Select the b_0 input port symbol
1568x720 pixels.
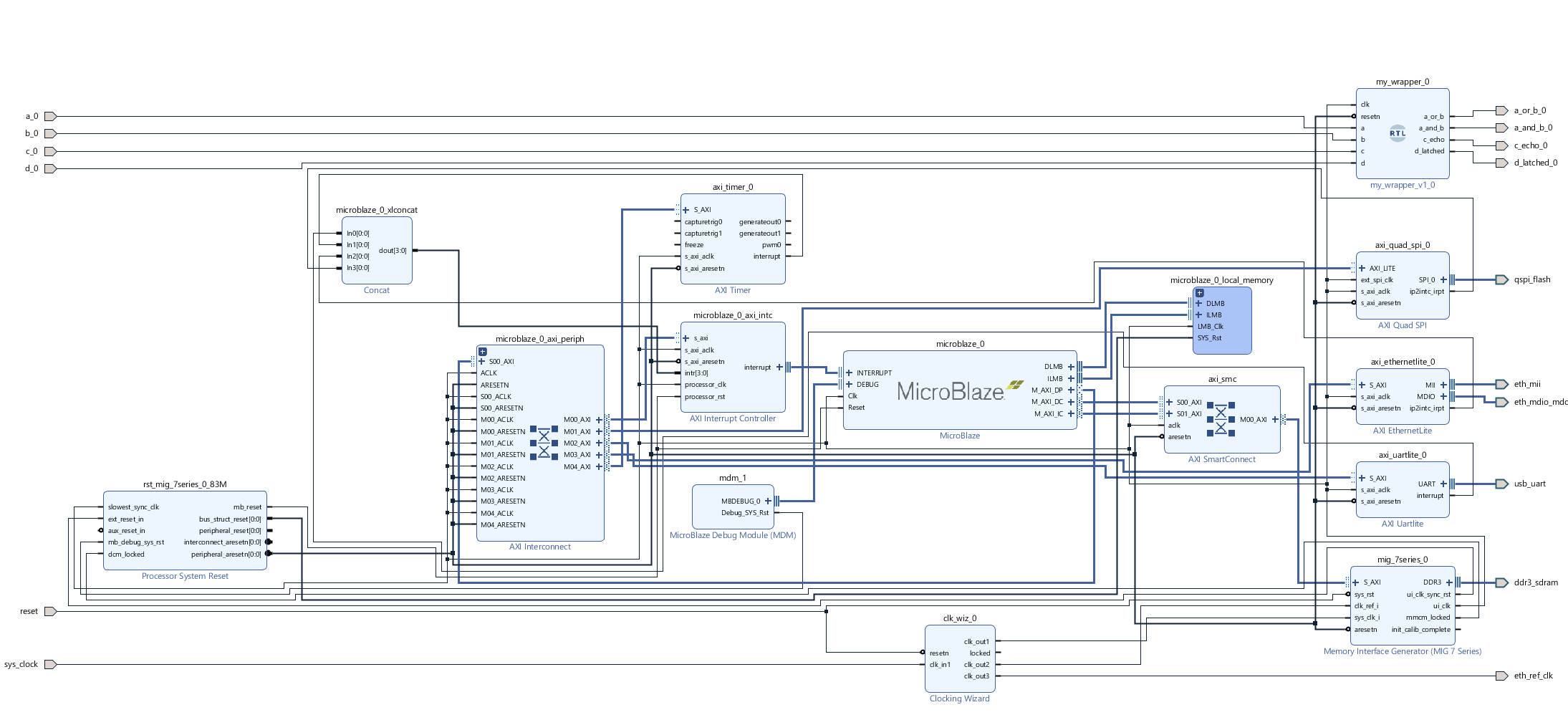(50, 133)
